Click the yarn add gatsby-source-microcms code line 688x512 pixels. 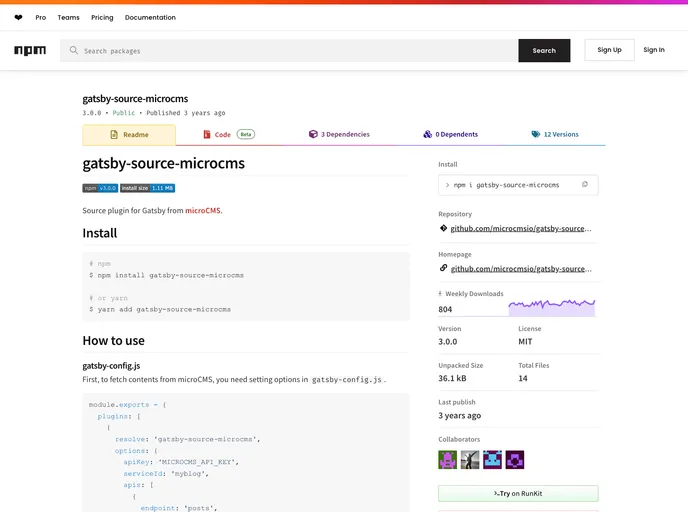[160, 310]
